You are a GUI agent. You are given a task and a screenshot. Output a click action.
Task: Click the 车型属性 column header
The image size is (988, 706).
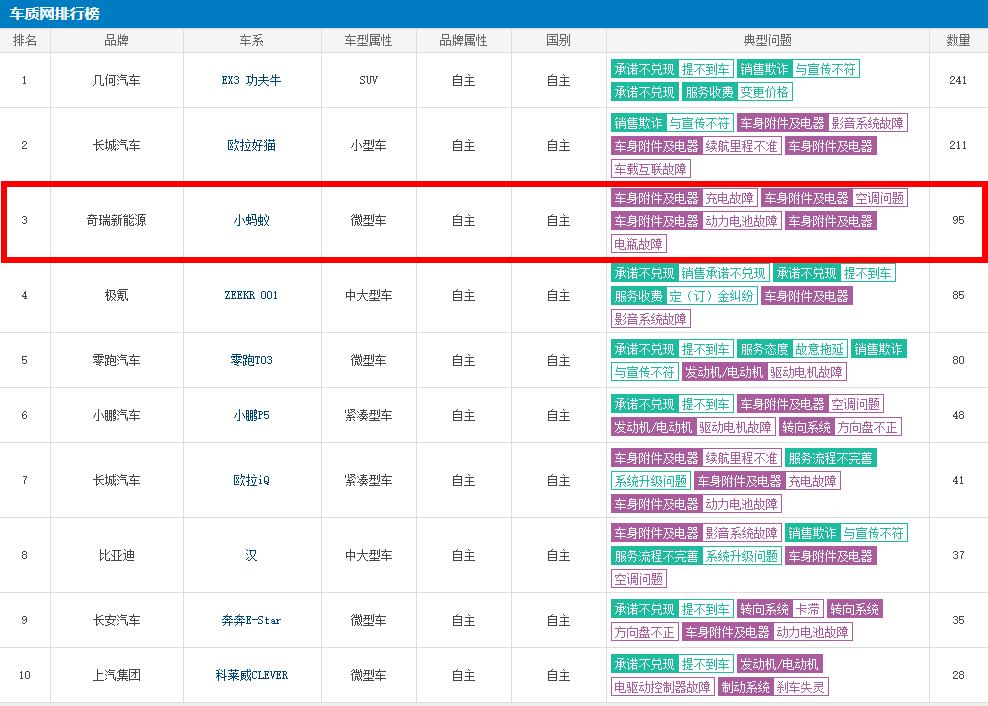point(368,41)
